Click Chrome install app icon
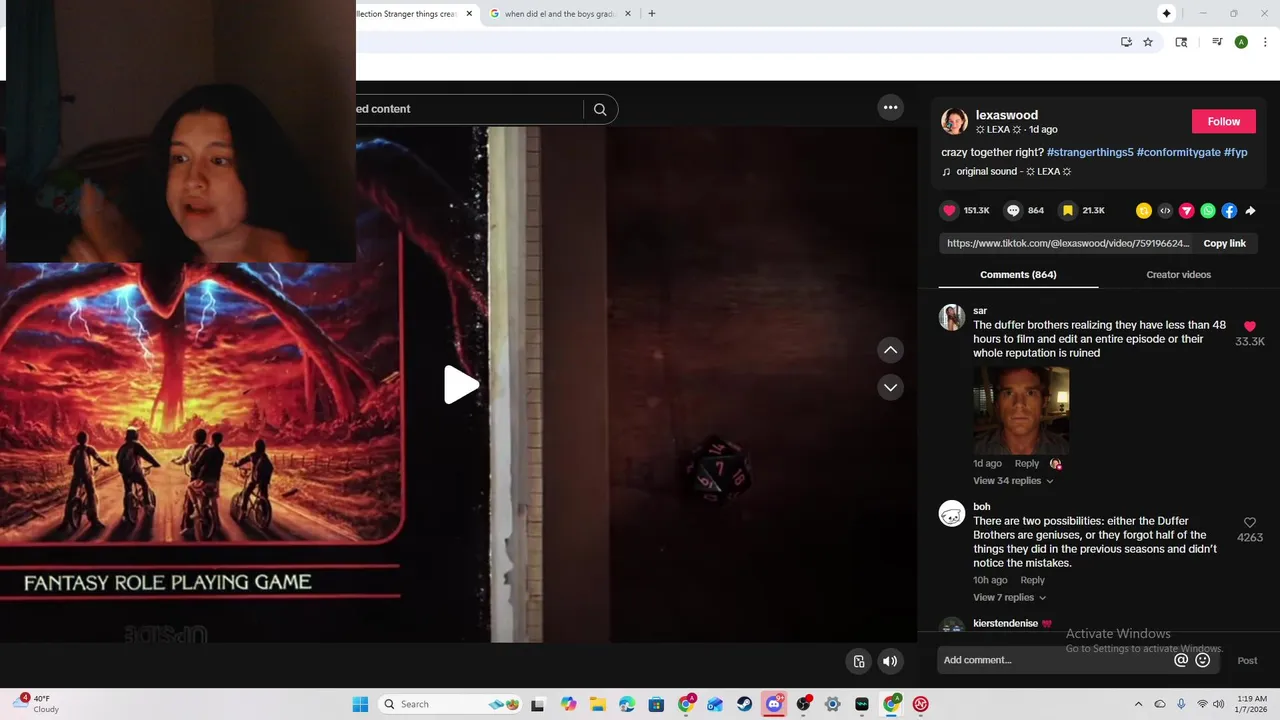The image size is (1280, 720). click(x=1126, y=42)
